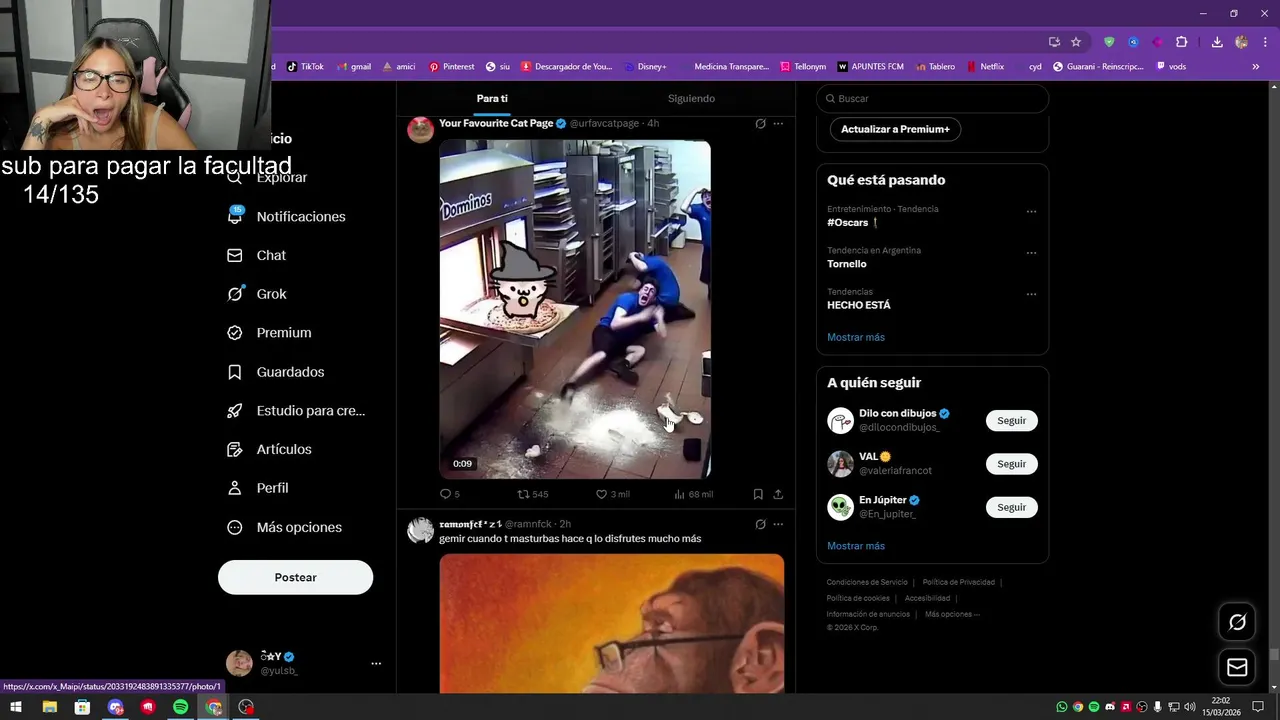Repost the Cat Page post
Image resolution: width=1280 pixels, height=720 pixels.
coord(532,494)
